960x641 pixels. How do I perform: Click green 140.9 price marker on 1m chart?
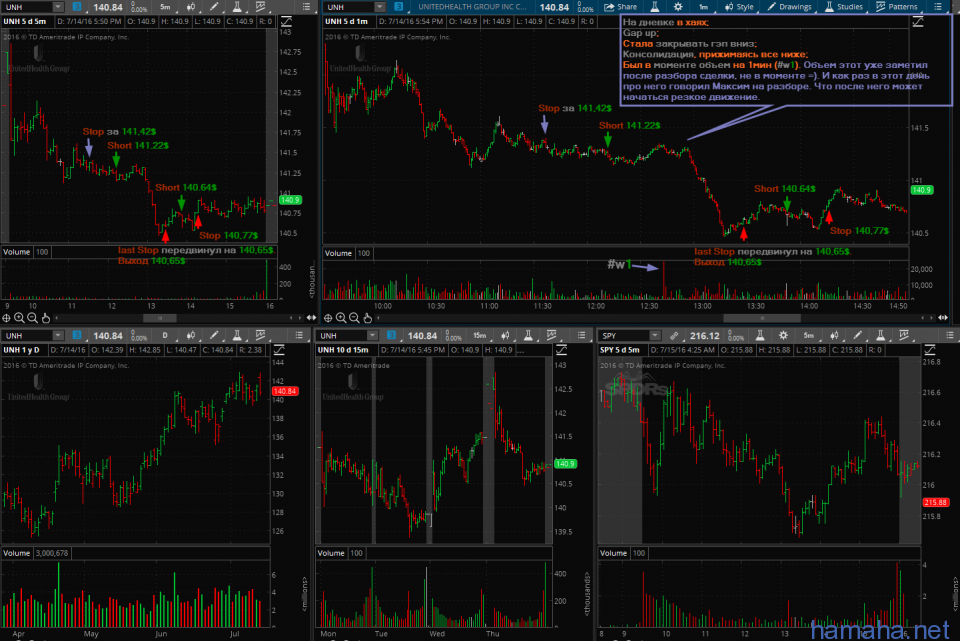coord(921,190)
